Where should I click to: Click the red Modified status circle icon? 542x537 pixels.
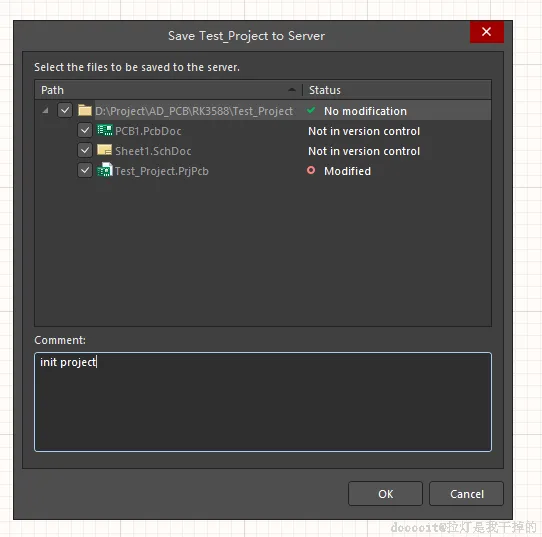tap(311, 170)
